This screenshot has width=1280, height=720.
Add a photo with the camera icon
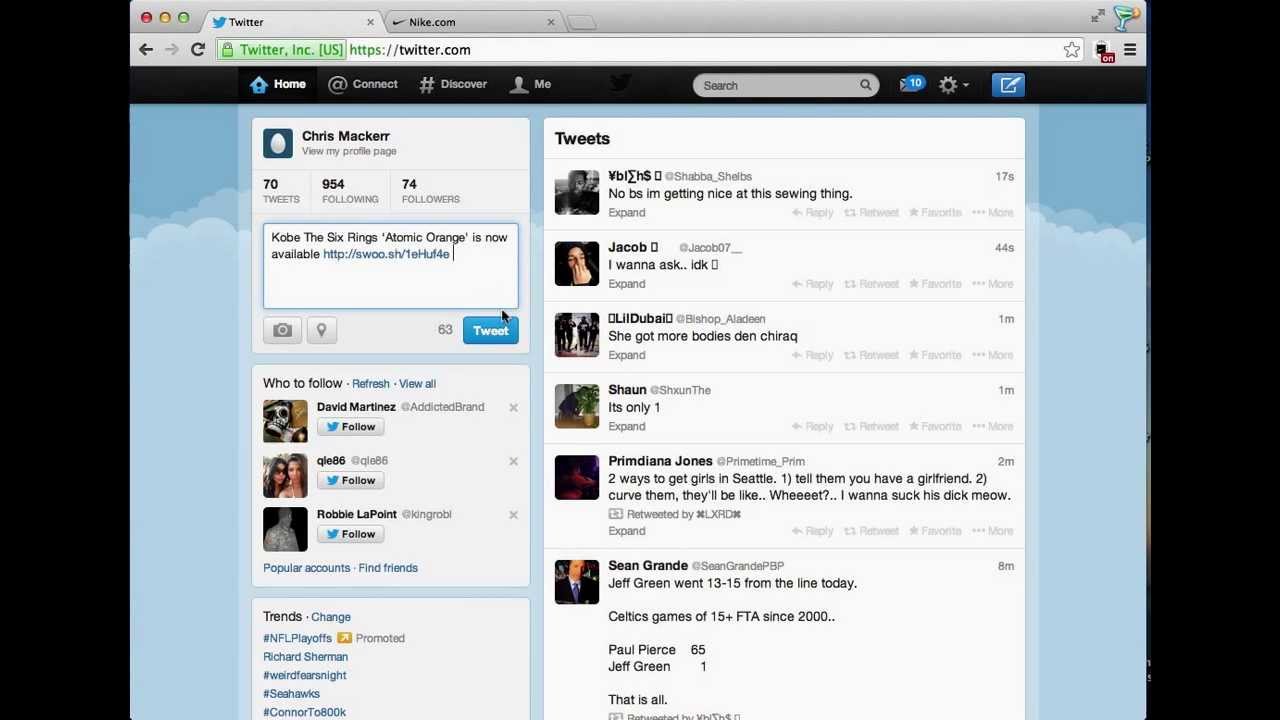coord(282,330)
